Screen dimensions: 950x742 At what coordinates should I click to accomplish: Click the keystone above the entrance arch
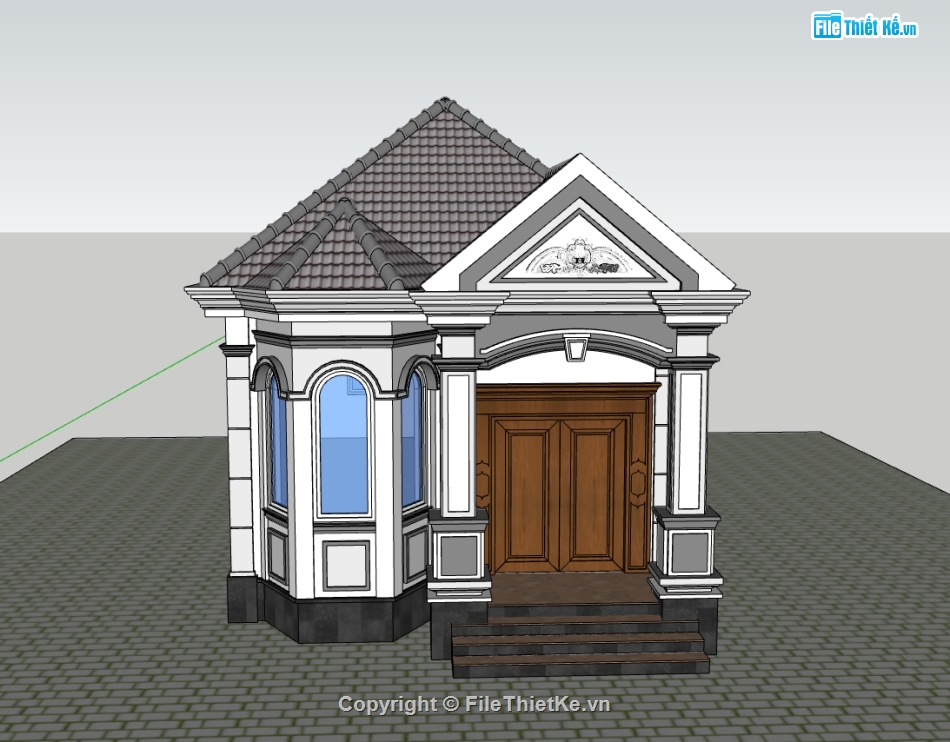pyautogui.click(x=575, y=349)
